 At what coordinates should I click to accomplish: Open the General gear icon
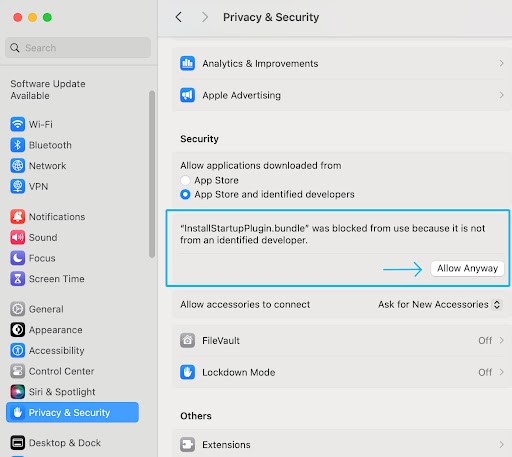[17, 309]
